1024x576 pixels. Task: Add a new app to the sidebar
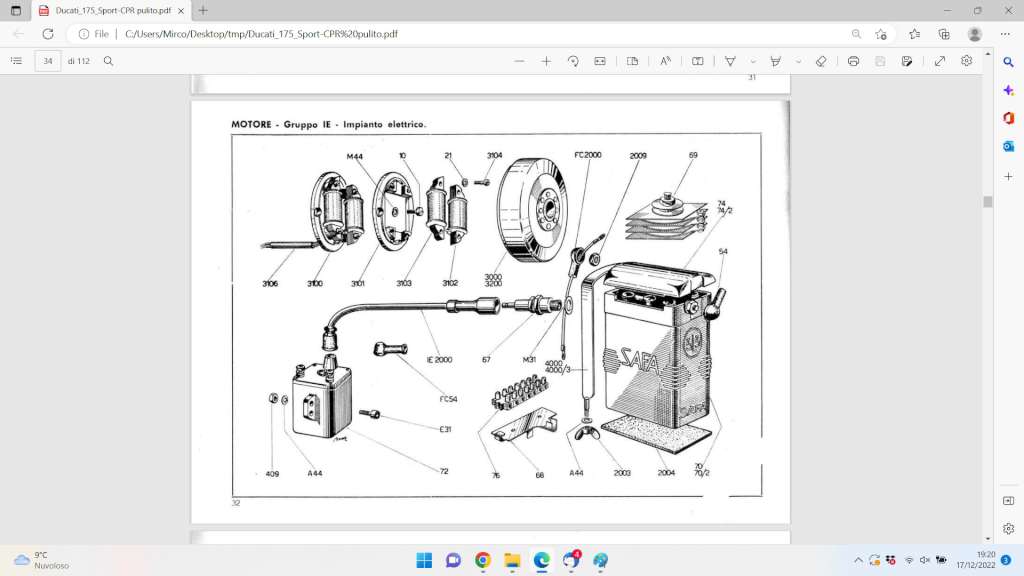1008,176
